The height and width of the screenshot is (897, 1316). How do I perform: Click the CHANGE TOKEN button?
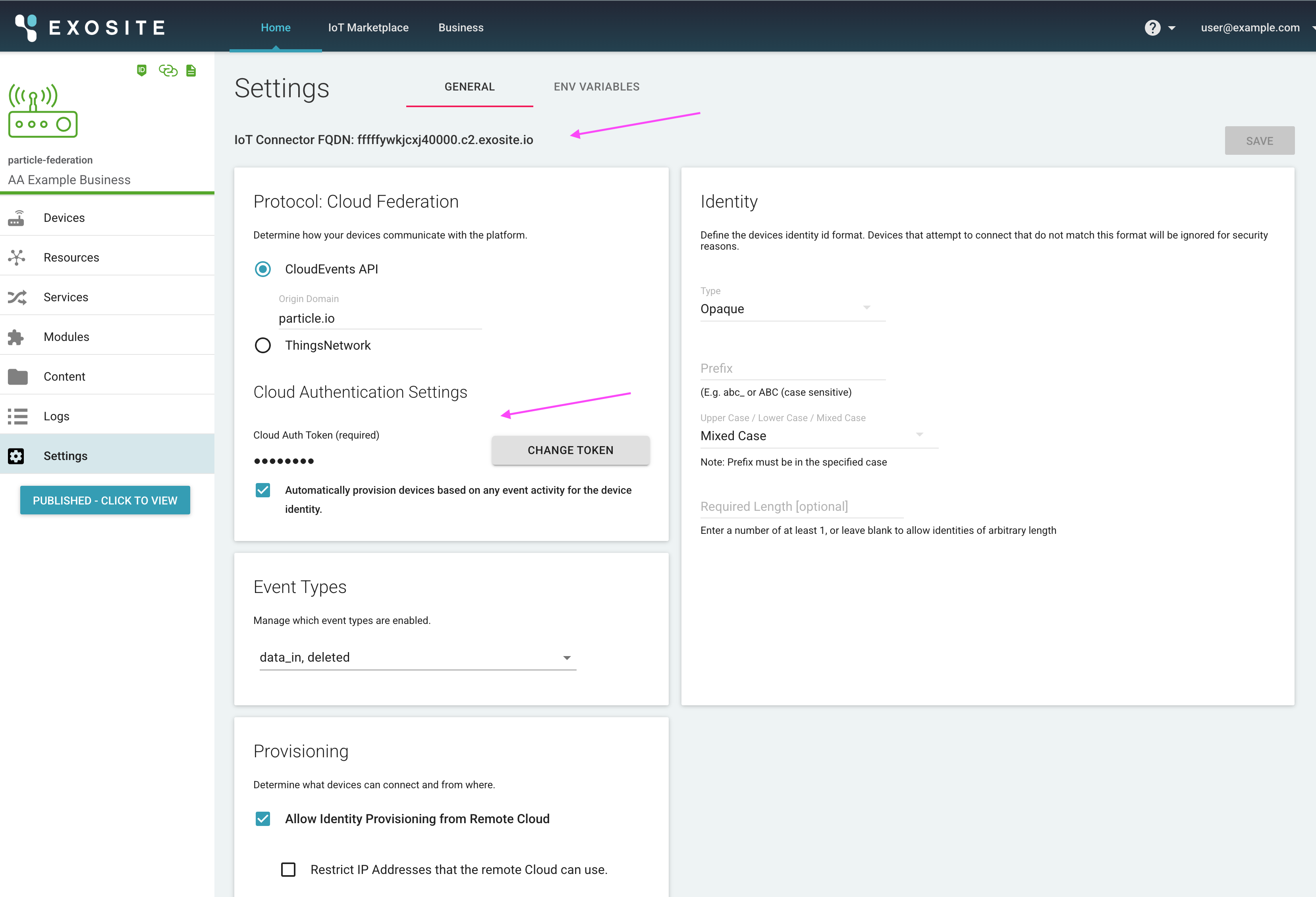point(570,450)
